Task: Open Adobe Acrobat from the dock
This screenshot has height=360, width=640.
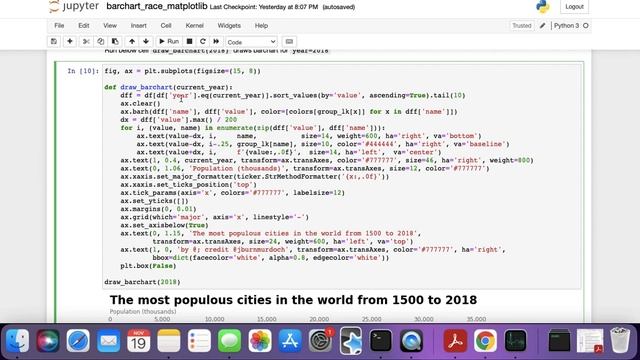Action: [x=455, y=340]
